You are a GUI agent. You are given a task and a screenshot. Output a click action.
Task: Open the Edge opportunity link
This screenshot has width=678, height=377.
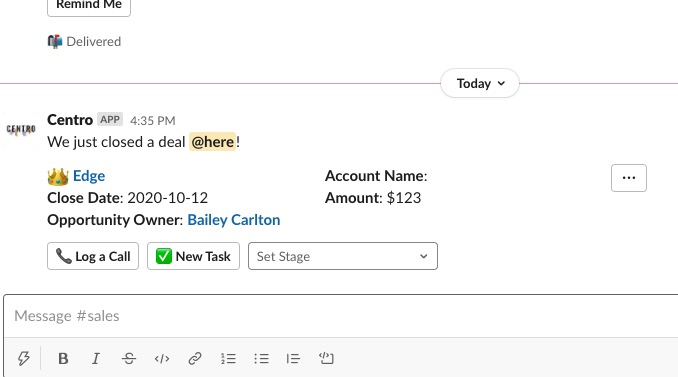89,176
